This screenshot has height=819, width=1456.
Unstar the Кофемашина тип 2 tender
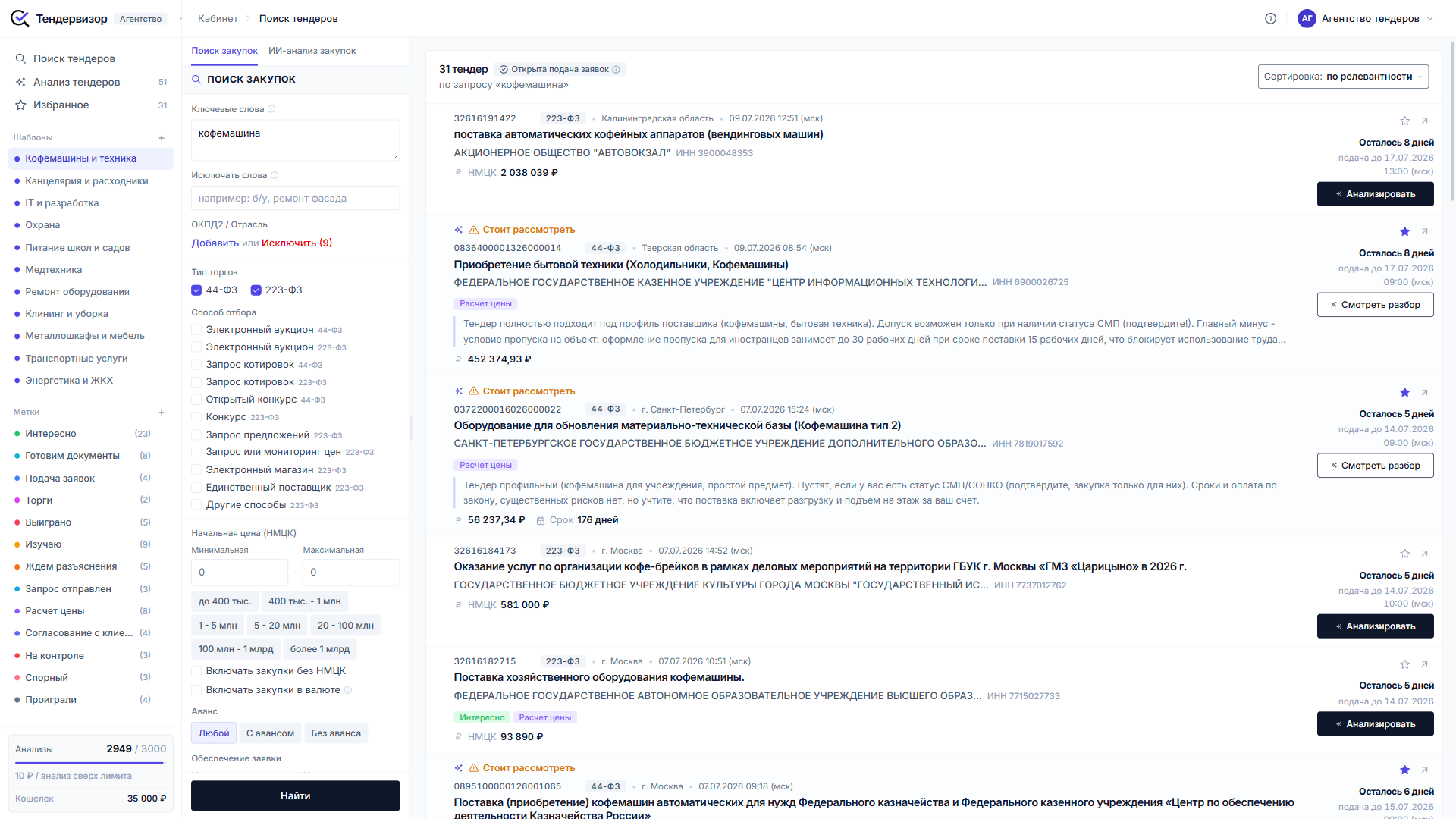pyautogui.click(x=1404, y=392)
